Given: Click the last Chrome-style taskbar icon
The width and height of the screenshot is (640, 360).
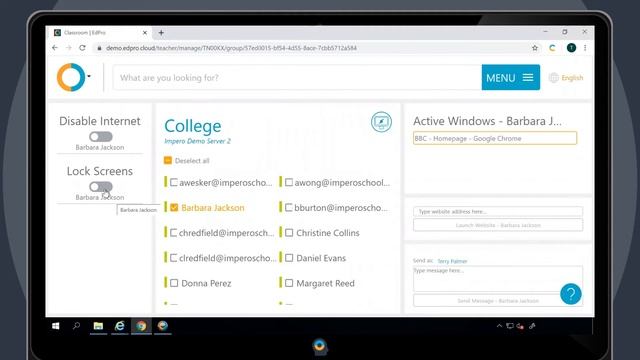Looking at the screenshot, I should (163, 326).
